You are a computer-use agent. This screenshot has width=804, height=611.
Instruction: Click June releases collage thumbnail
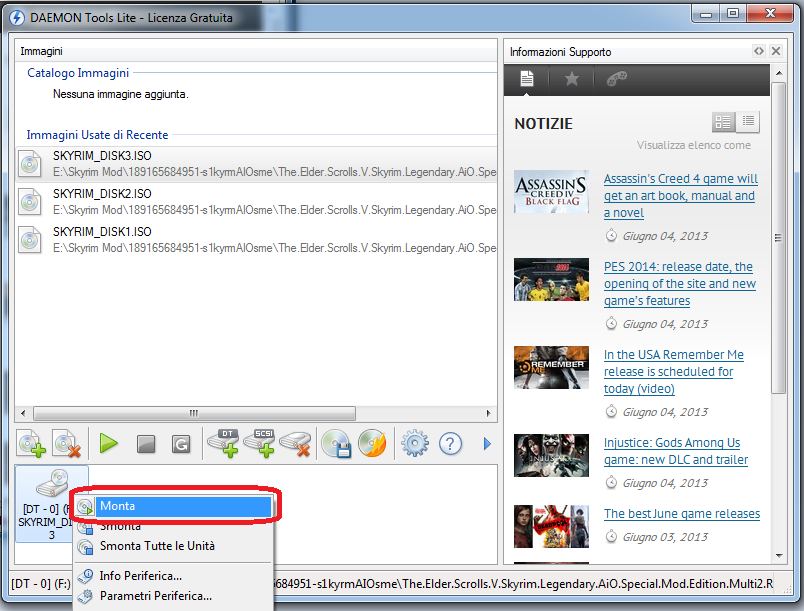[x=551, y=526]
